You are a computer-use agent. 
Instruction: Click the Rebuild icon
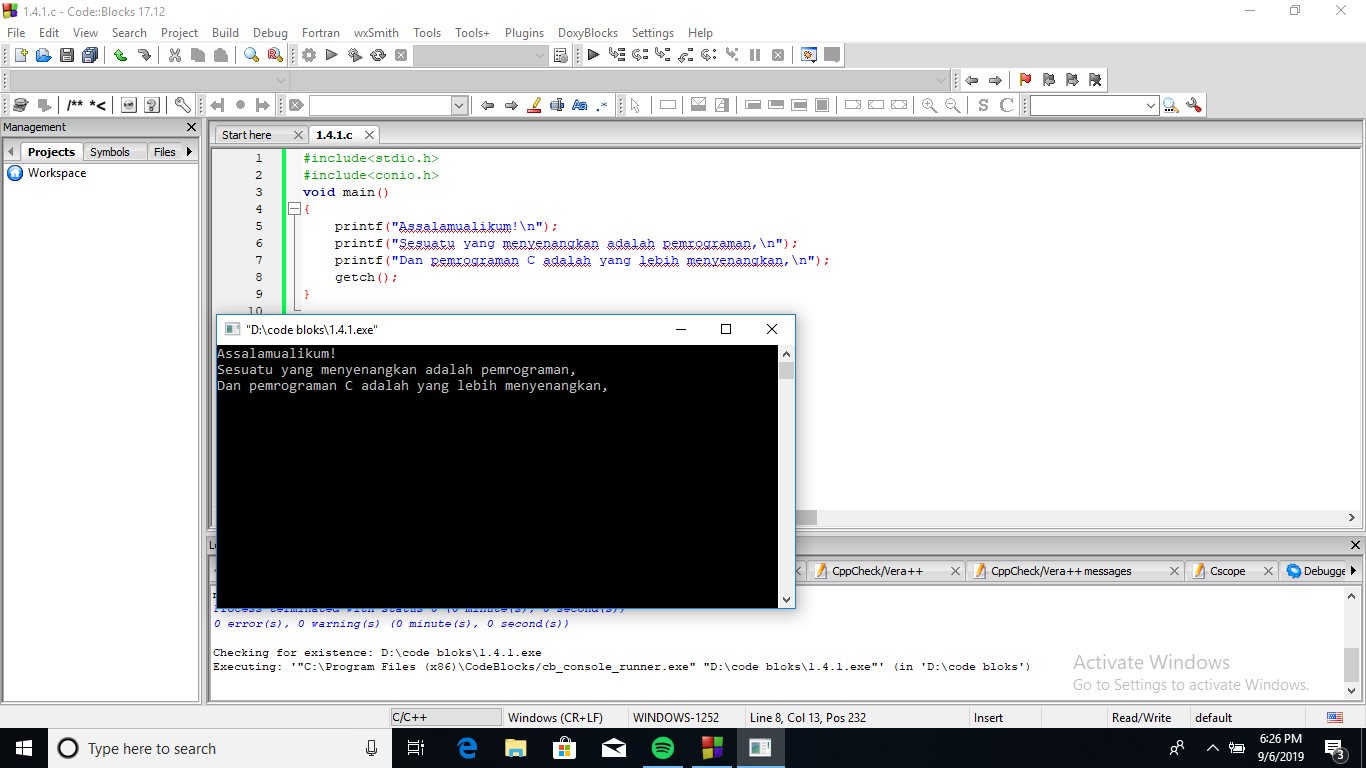(x=378, y=56)
